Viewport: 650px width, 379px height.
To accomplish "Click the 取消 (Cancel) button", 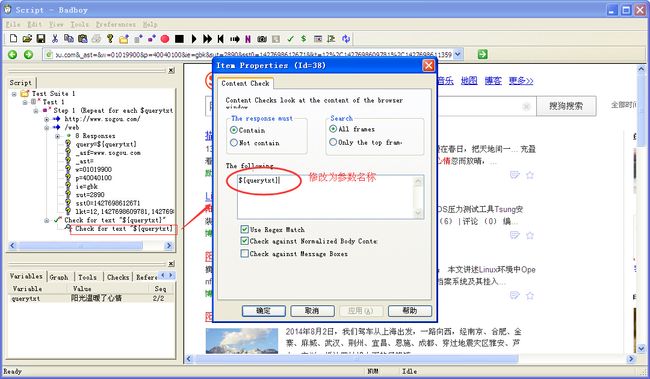I will 312,311.
